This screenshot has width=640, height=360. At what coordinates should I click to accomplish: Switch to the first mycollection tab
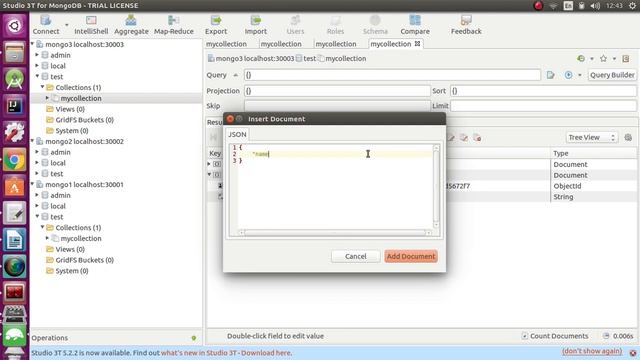pyautogui.click(x=226, y=44)
